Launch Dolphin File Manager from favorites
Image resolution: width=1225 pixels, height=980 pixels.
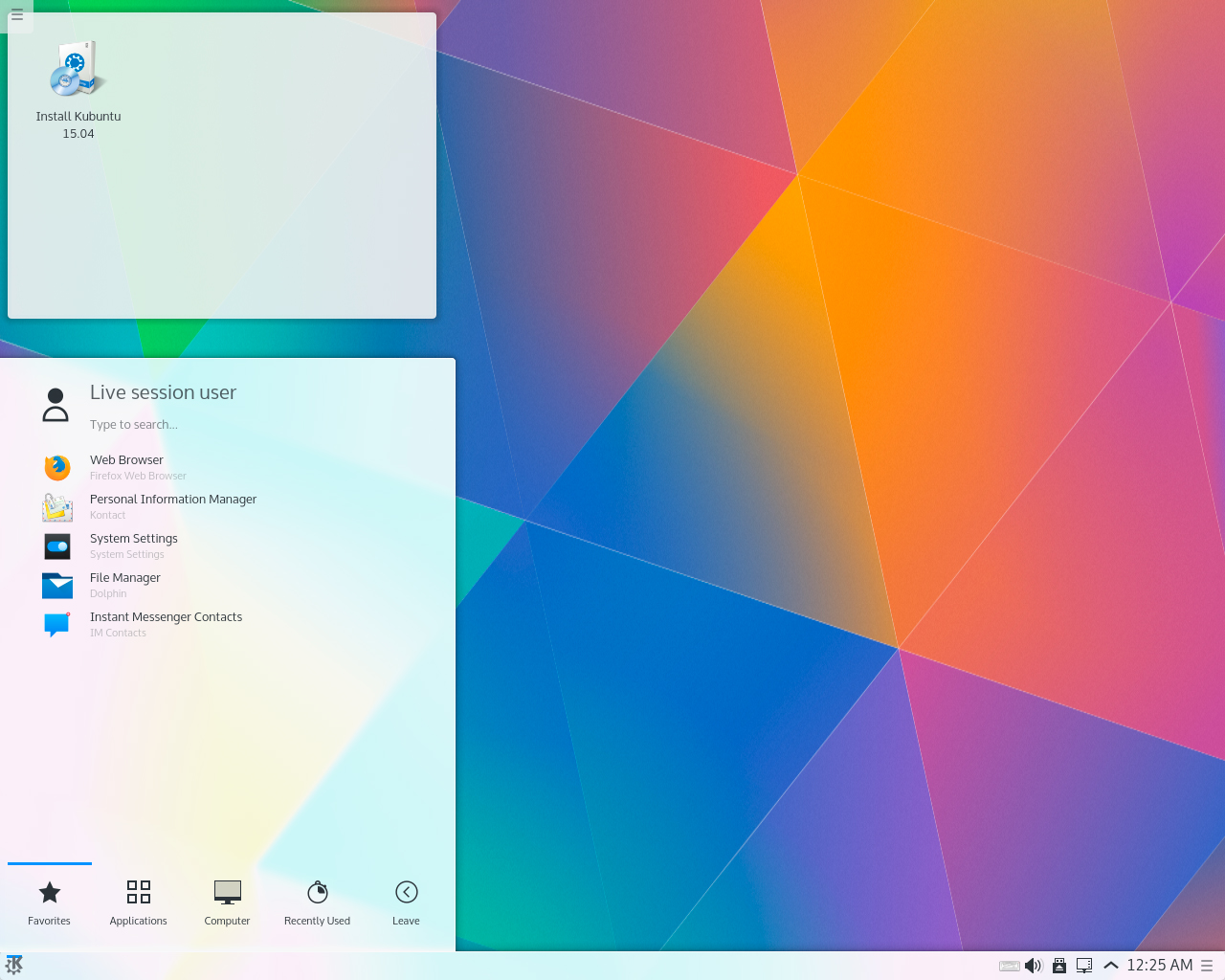coord(228,585)
